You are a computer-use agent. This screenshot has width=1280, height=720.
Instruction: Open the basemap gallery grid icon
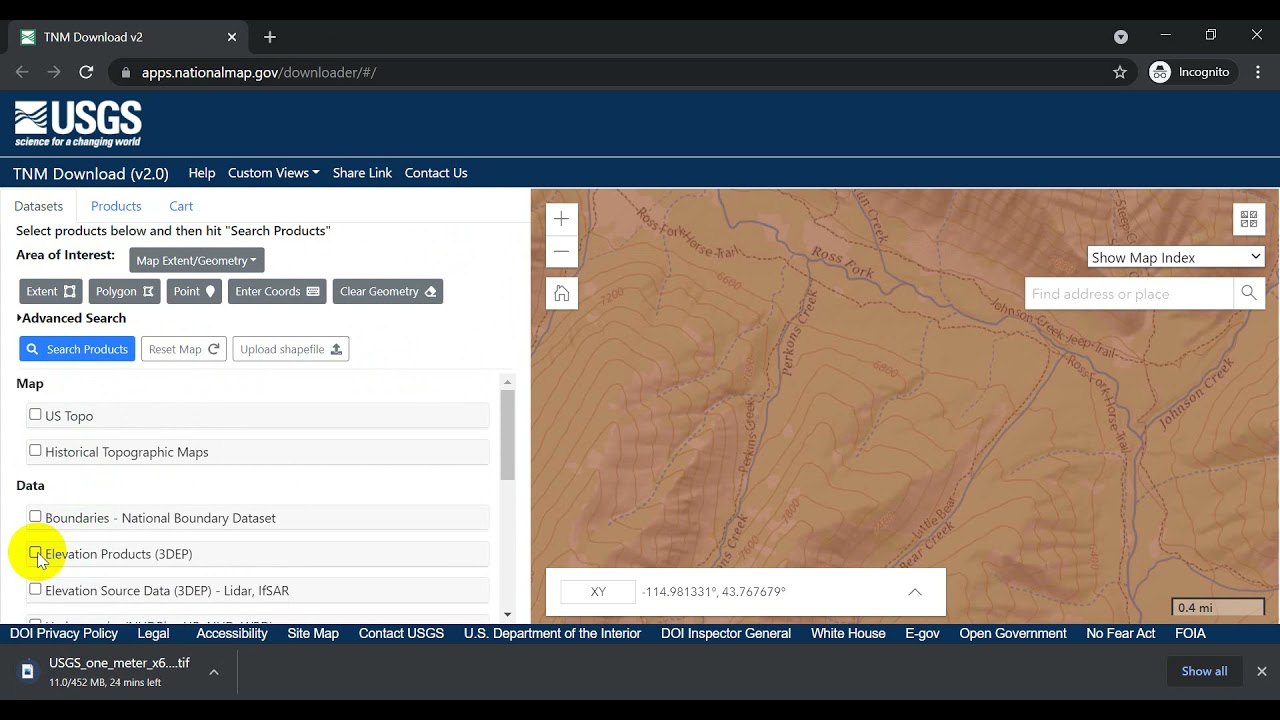pos(1249,219)
